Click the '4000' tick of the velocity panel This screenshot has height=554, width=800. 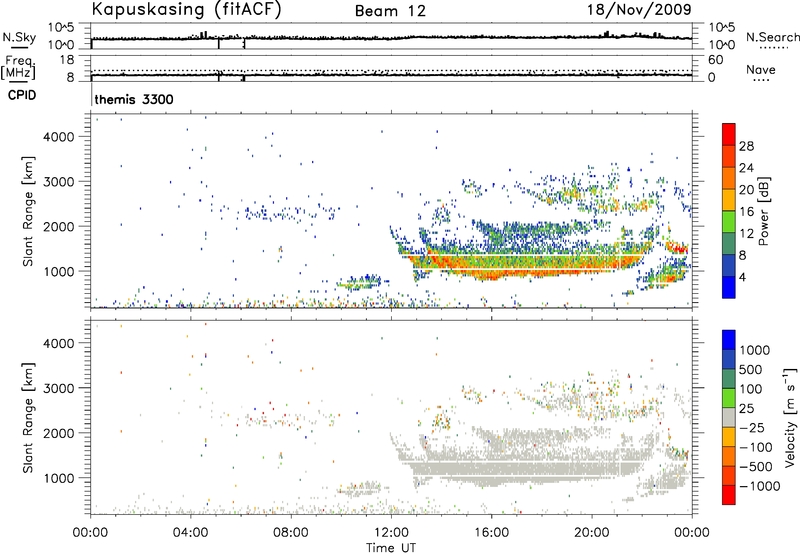[x=59, y=343]
